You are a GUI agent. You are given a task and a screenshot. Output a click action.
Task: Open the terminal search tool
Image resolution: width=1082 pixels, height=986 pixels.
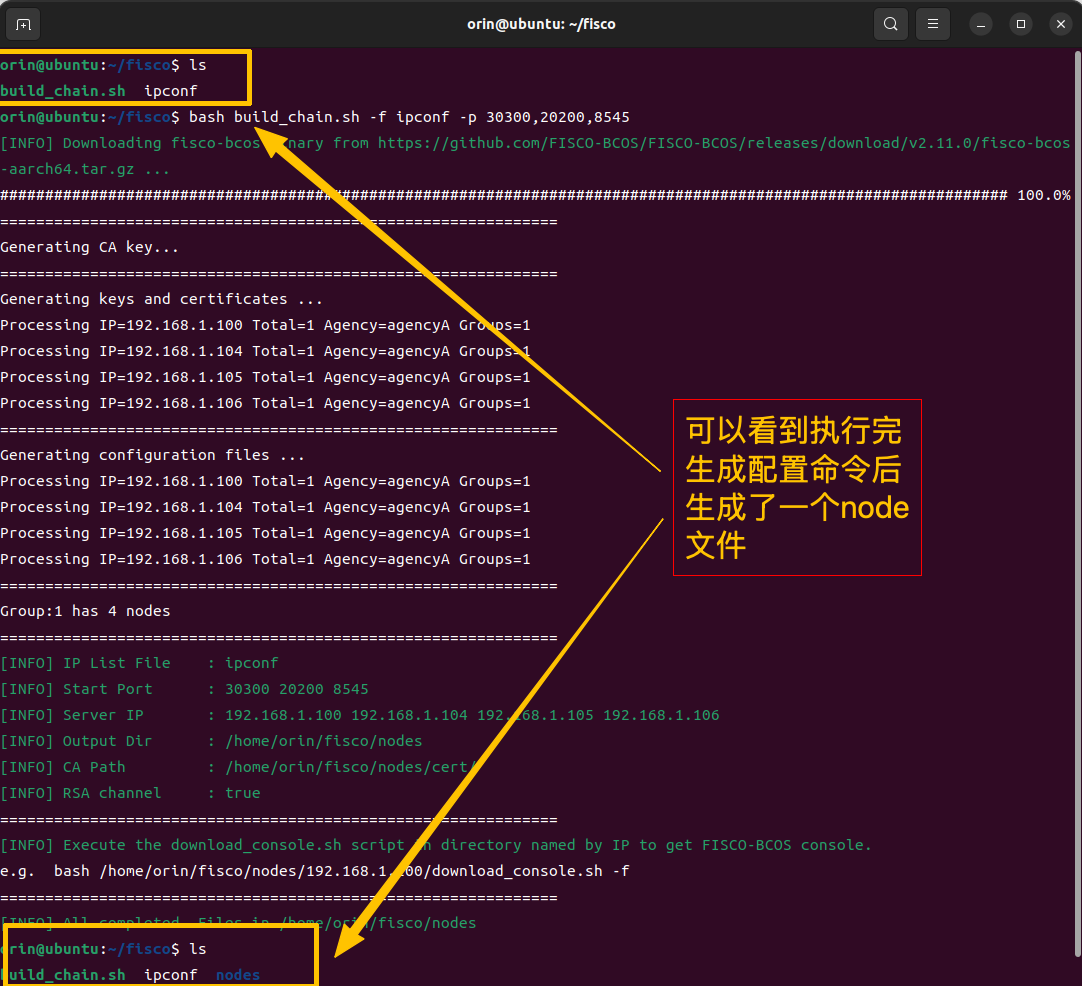coord(891,25)
